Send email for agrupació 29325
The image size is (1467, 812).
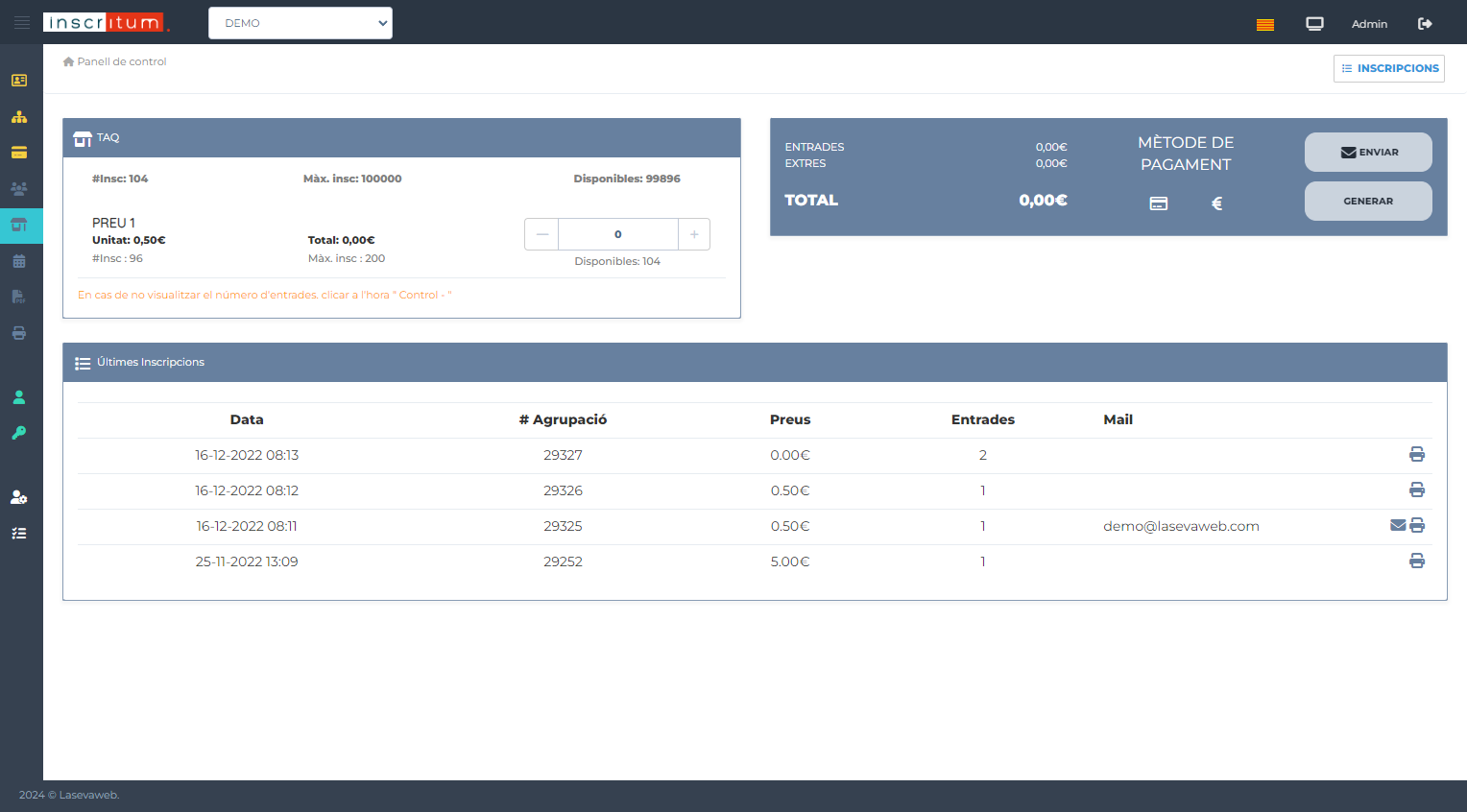click(x=1398, y=525)
